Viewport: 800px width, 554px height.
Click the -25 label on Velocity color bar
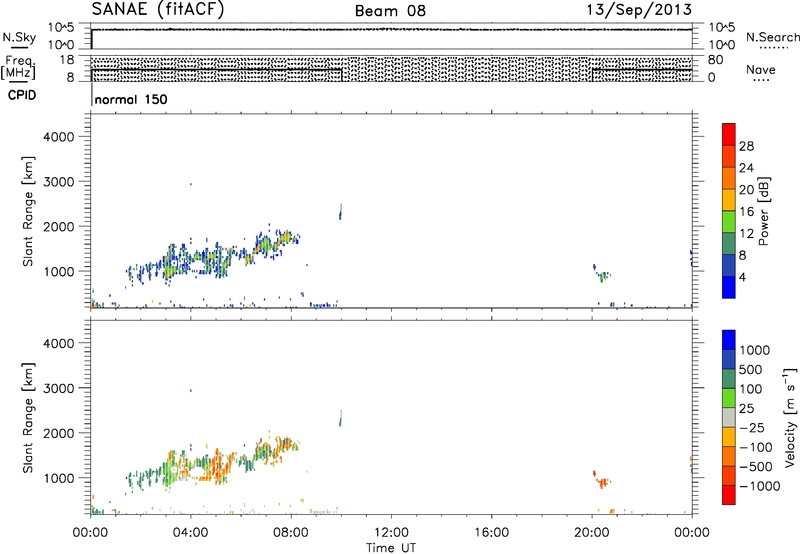click(x=751, y=428)
